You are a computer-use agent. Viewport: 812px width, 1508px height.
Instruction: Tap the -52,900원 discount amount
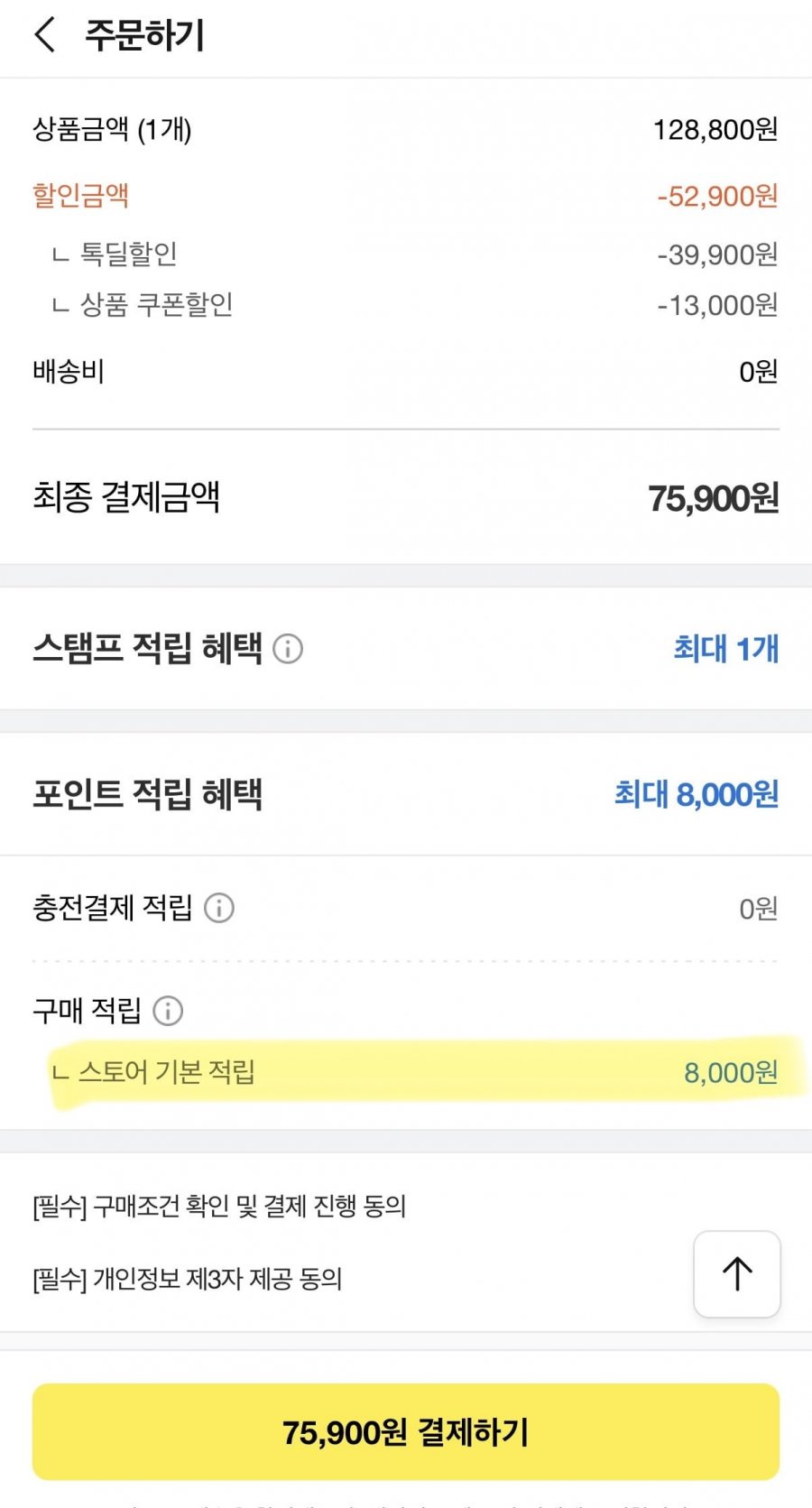pyautogui.click(x=717, y=196)
